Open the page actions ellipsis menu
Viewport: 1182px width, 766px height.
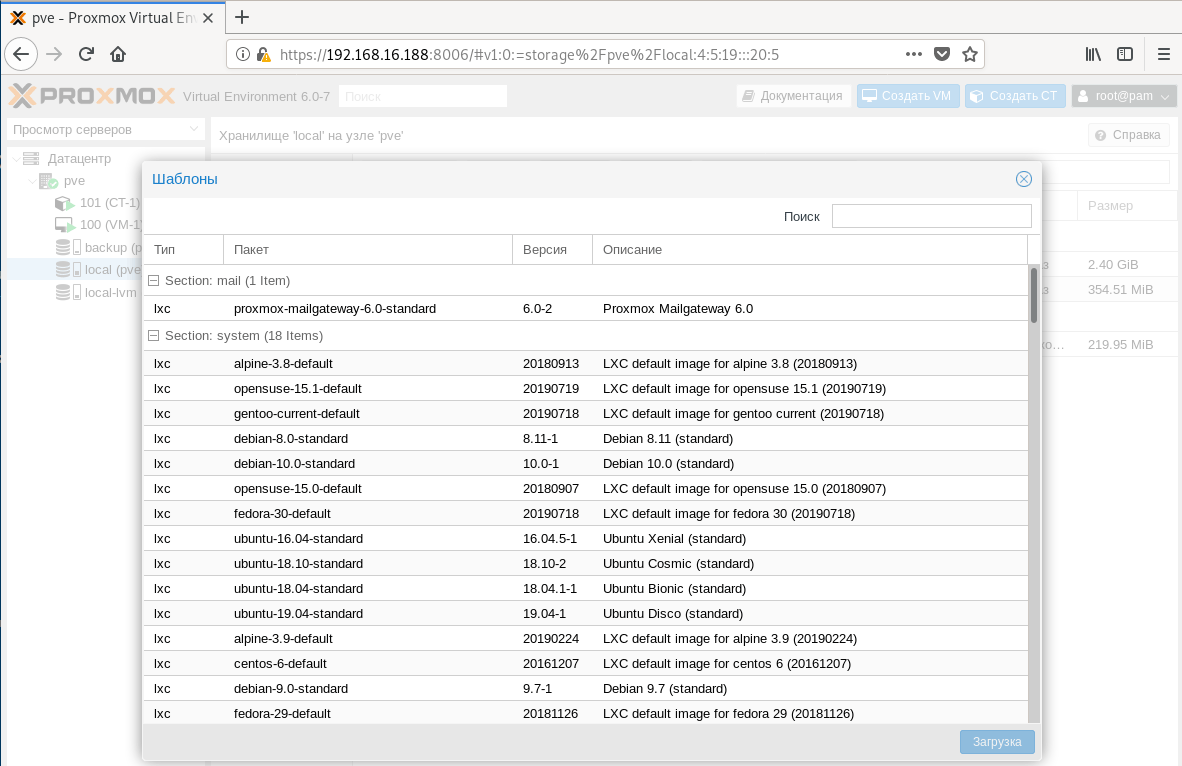pyautogui.click(x=913, y=54)
